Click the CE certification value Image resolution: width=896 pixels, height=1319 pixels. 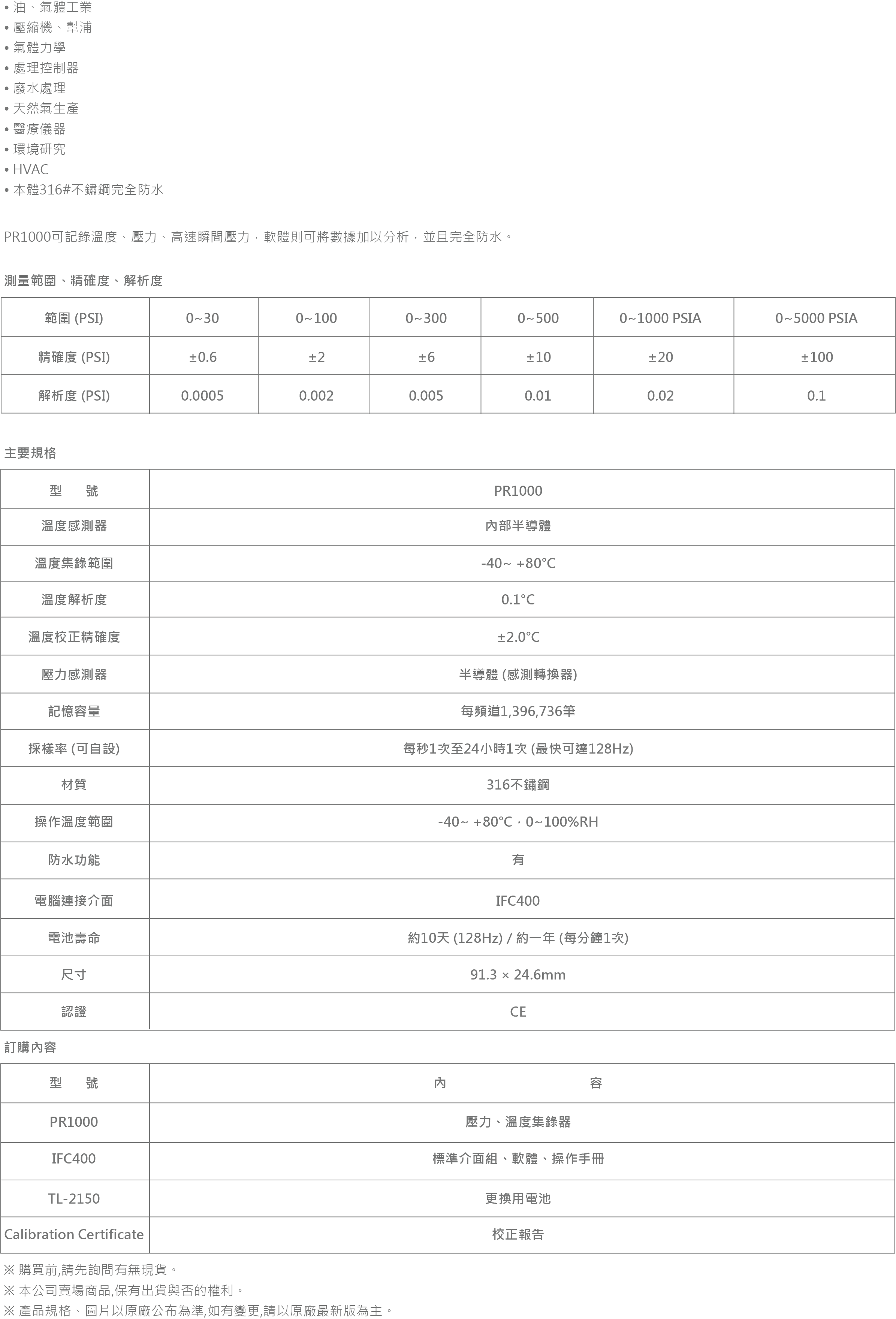518,1012
